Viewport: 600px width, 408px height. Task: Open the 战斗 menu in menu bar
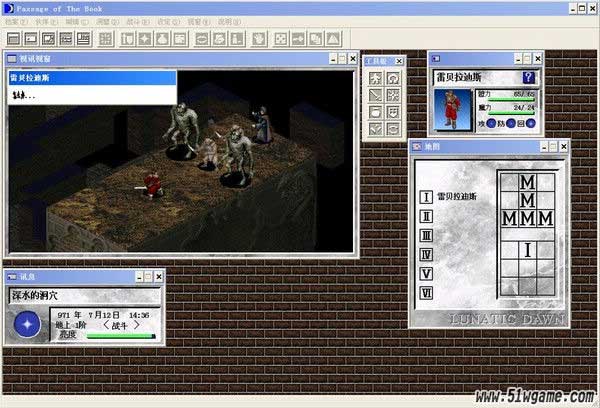(138, 22)
